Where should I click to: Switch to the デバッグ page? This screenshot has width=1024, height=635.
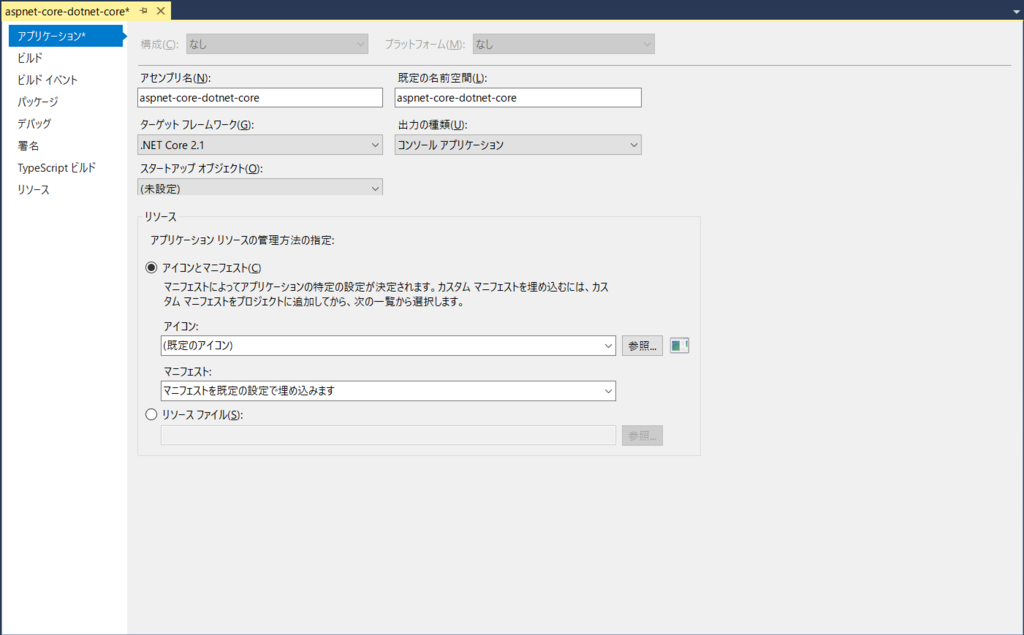(34, 123)
